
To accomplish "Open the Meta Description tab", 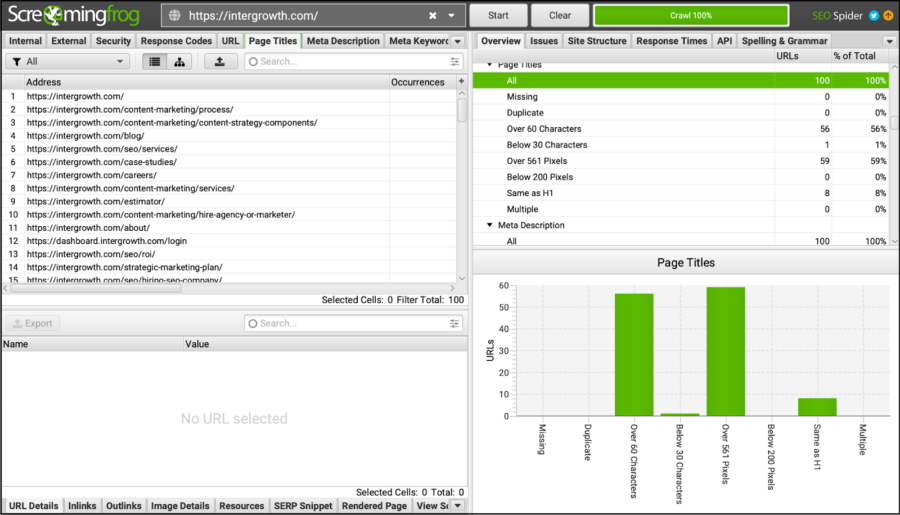I will [343, 41].
